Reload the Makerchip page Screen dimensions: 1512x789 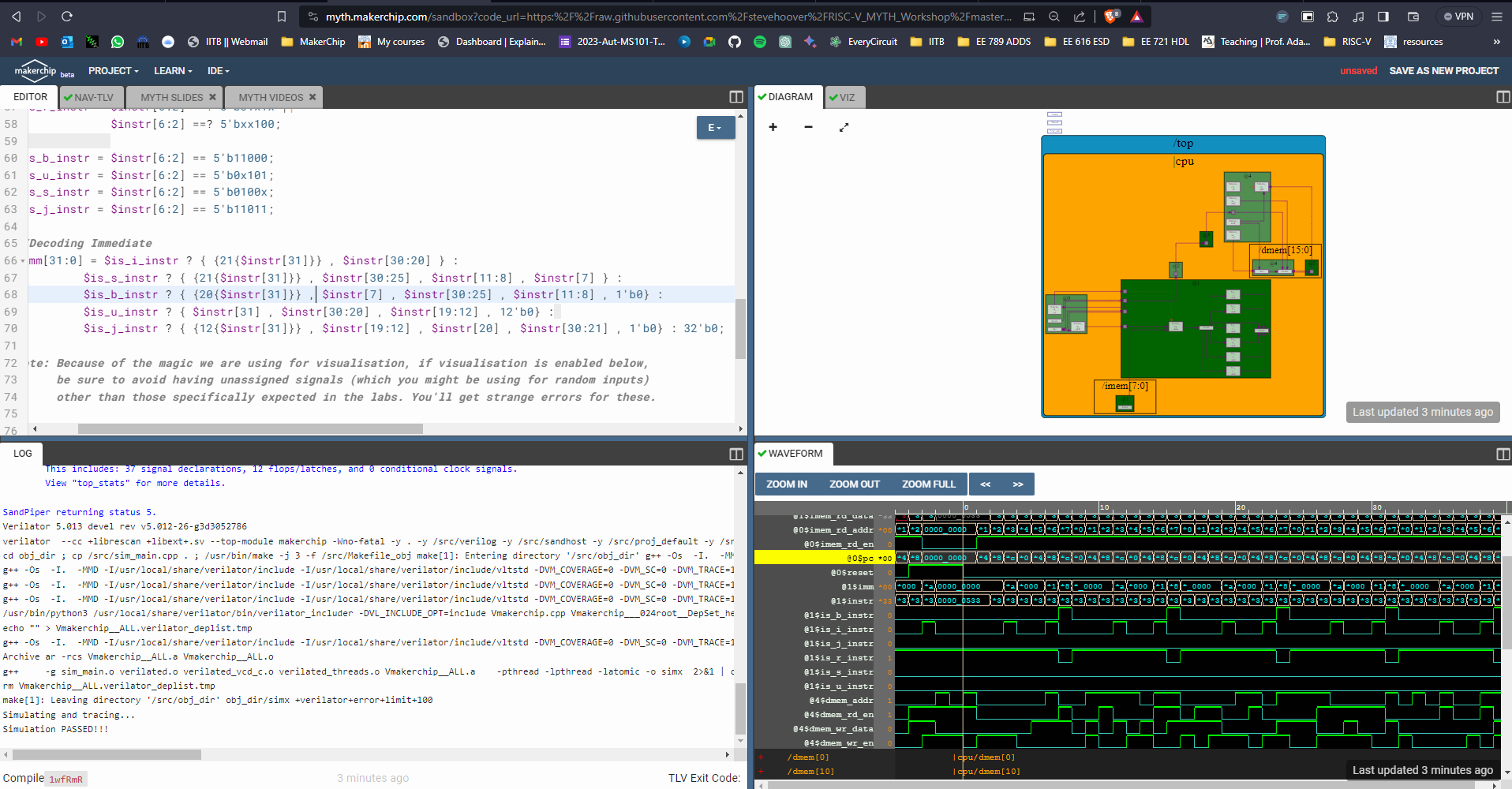tap(67, 16)
